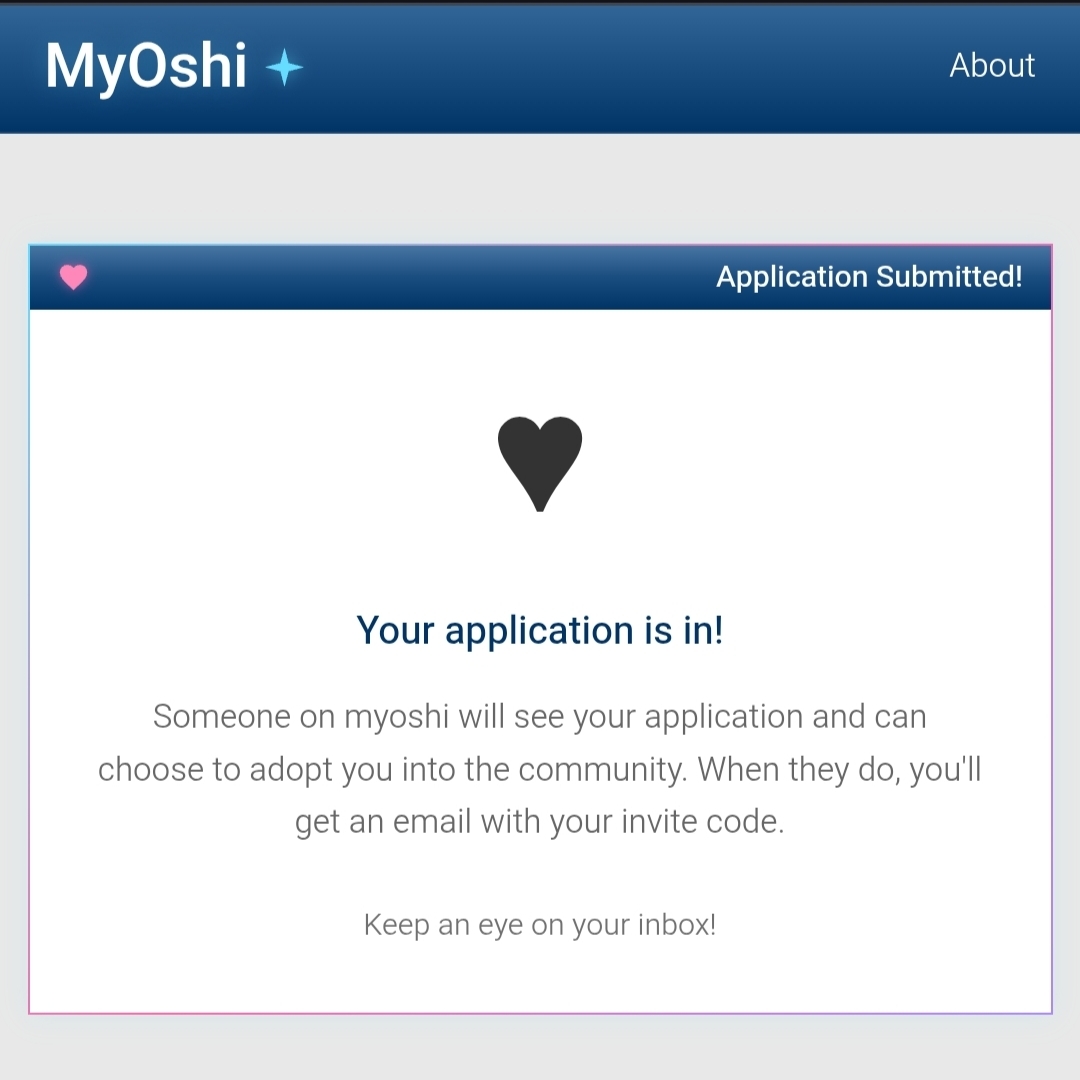The width and height of the screenshot is (1080, 1080).
Task: Click the "Application Submitted!" panel title
Action: (869, 277)
